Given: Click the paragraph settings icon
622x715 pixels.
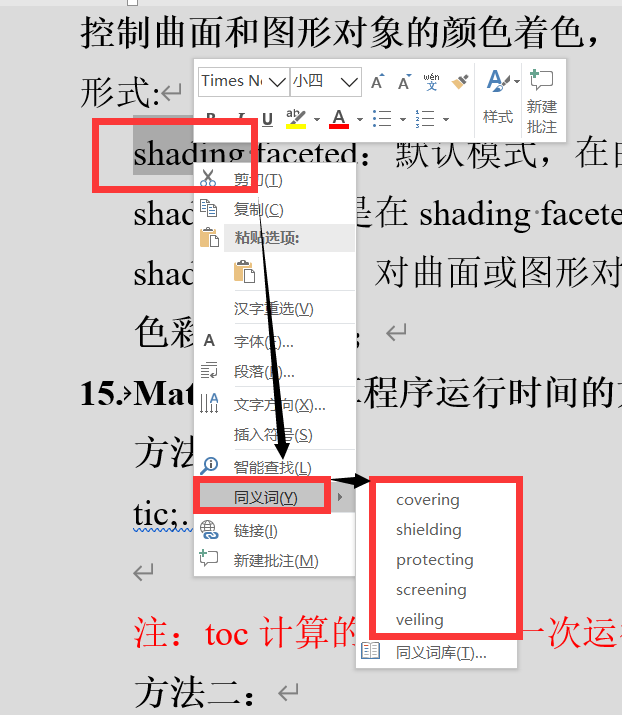Looking at the screenshot, I should 209,370.
